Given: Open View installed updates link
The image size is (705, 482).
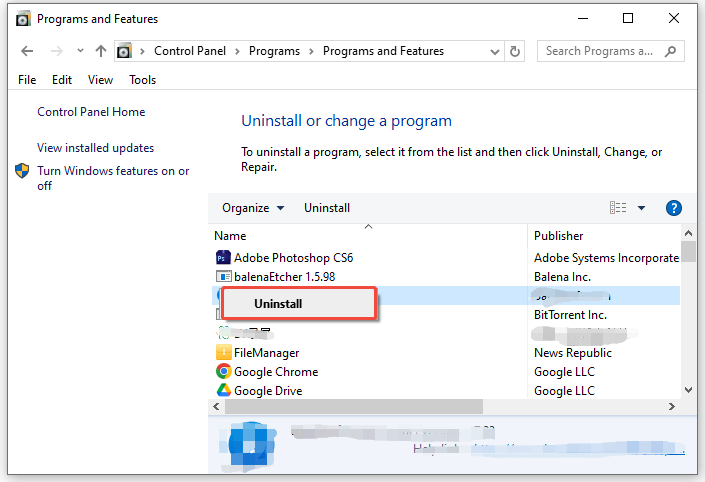Looking at the screenshot, I should tap(95, 148).
